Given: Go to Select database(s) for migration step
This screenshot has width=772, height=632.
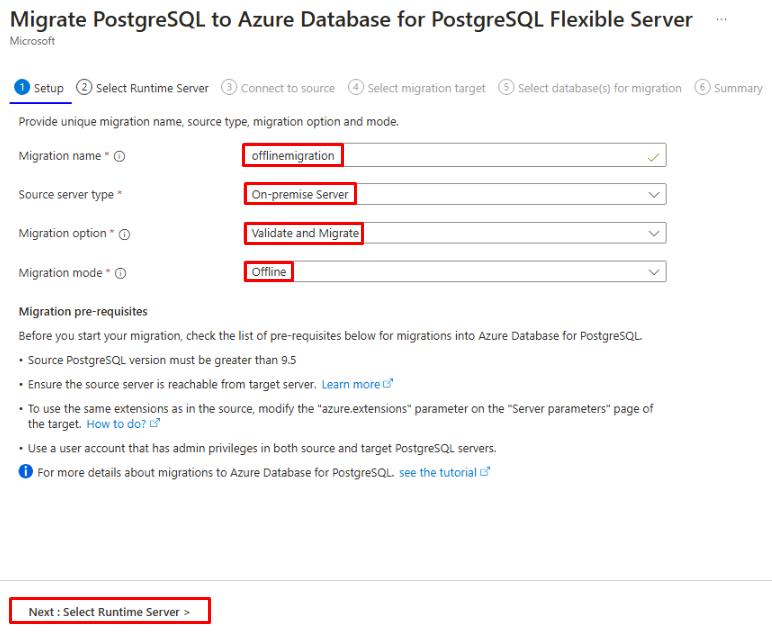Looking at the screenshot, I should click(x=590, y=89).
